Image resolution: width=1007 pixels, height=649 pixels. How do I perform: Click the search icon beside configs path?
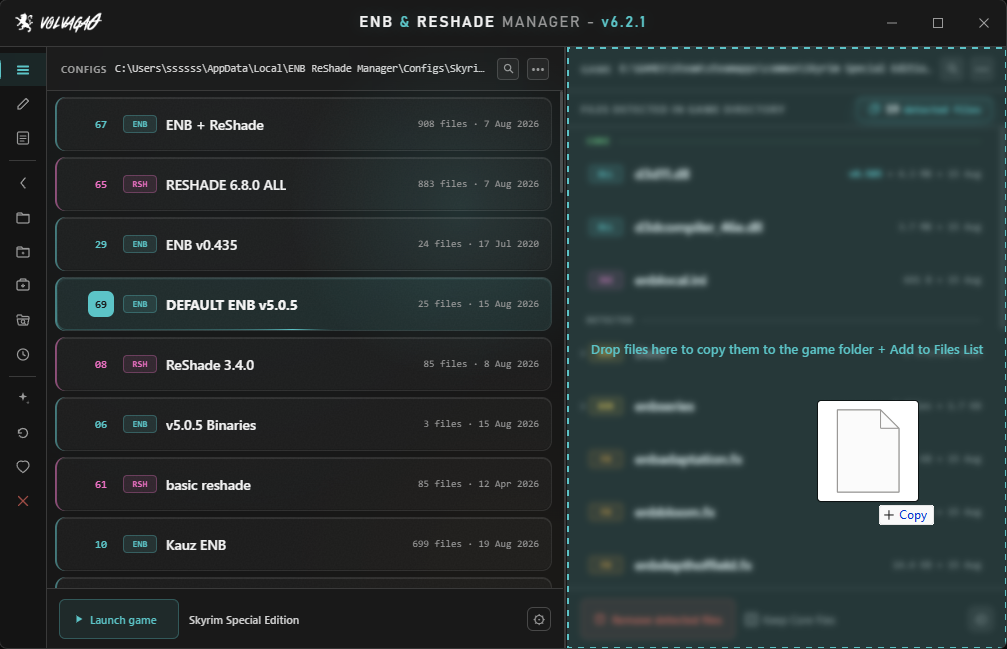coord(508,69)
